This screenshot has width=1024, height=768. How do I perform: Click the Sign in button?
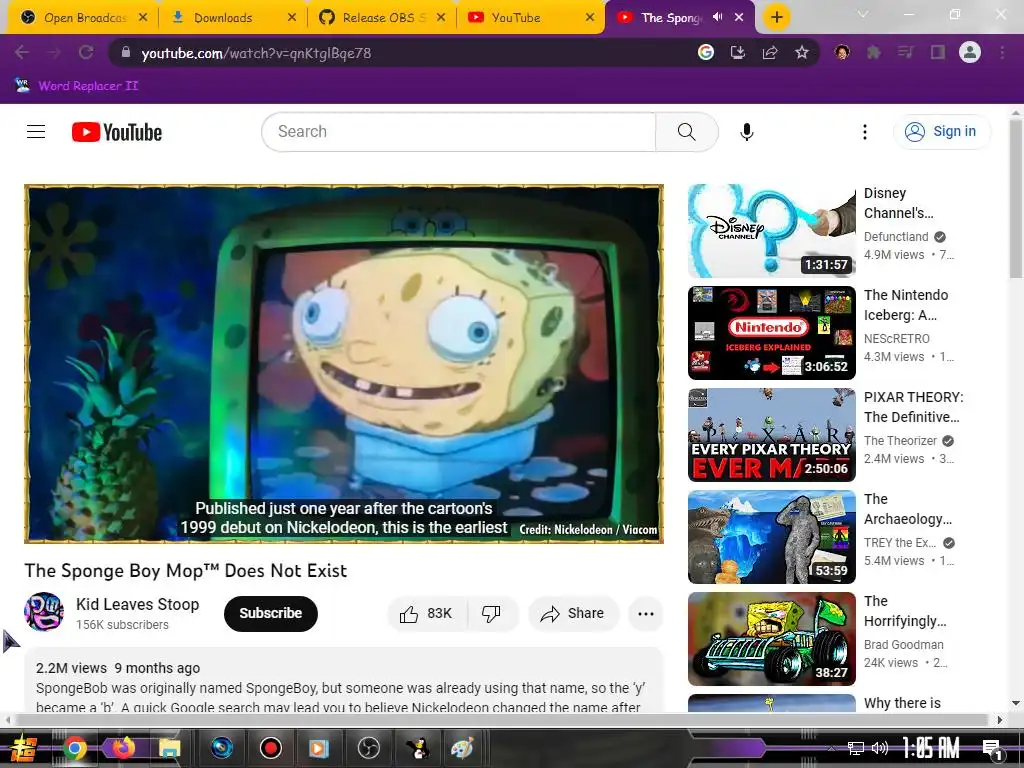pyautogui.click(x=941, y=132)
